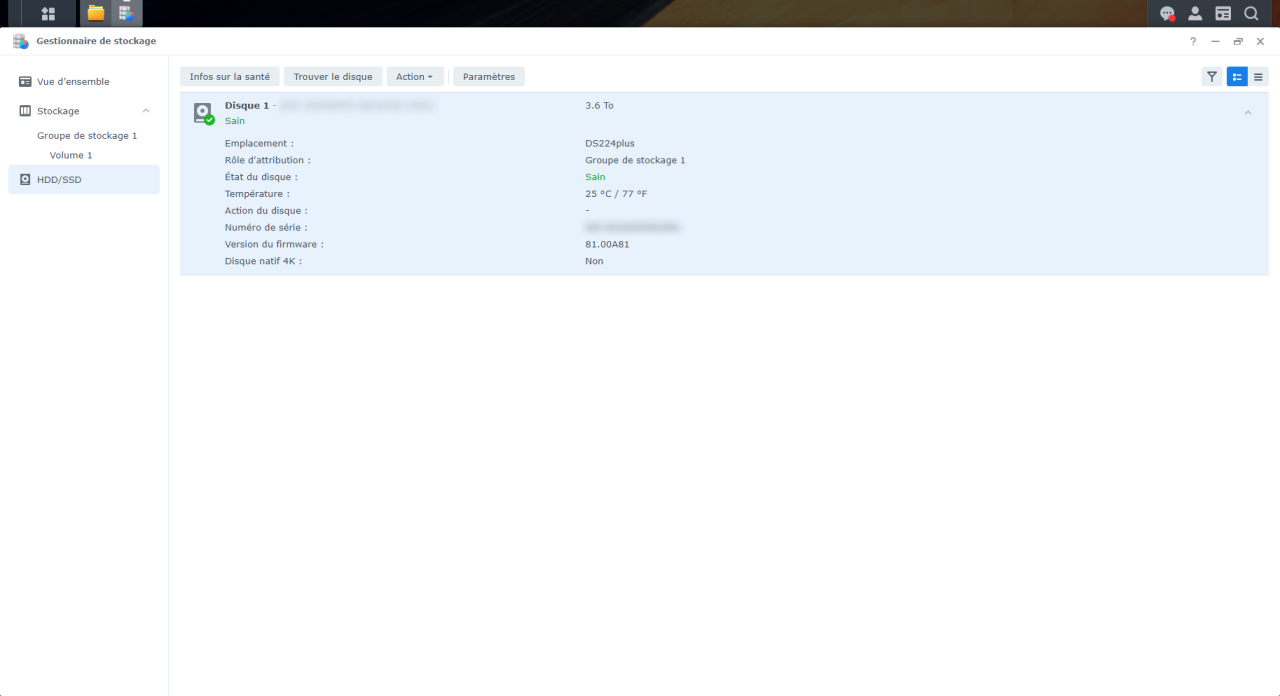Click Infos sur la santé button
Viewport: 1280px width, 696px height.
pyautogui.click(x=229, y=76)
